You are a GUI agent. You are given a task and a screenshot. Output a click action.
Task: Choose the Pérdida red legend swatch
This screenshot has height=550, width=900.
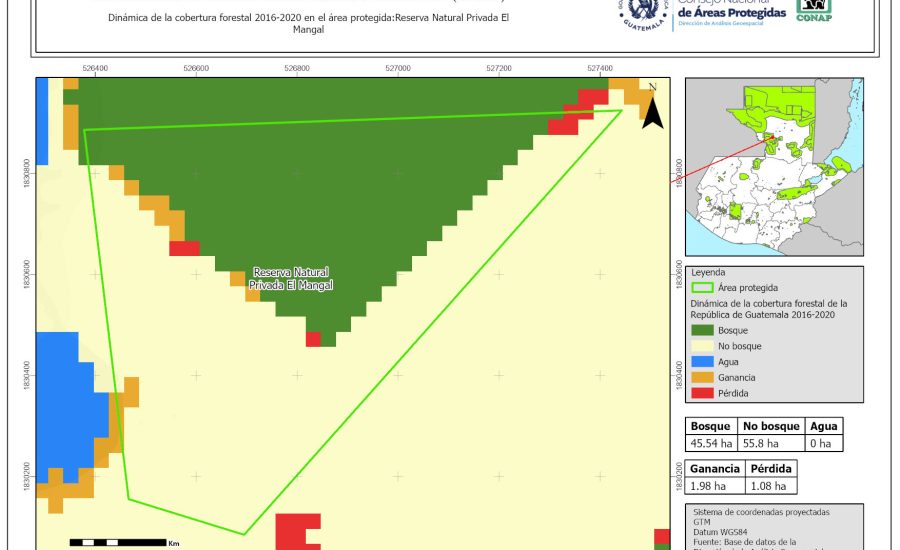pos(701,393)
